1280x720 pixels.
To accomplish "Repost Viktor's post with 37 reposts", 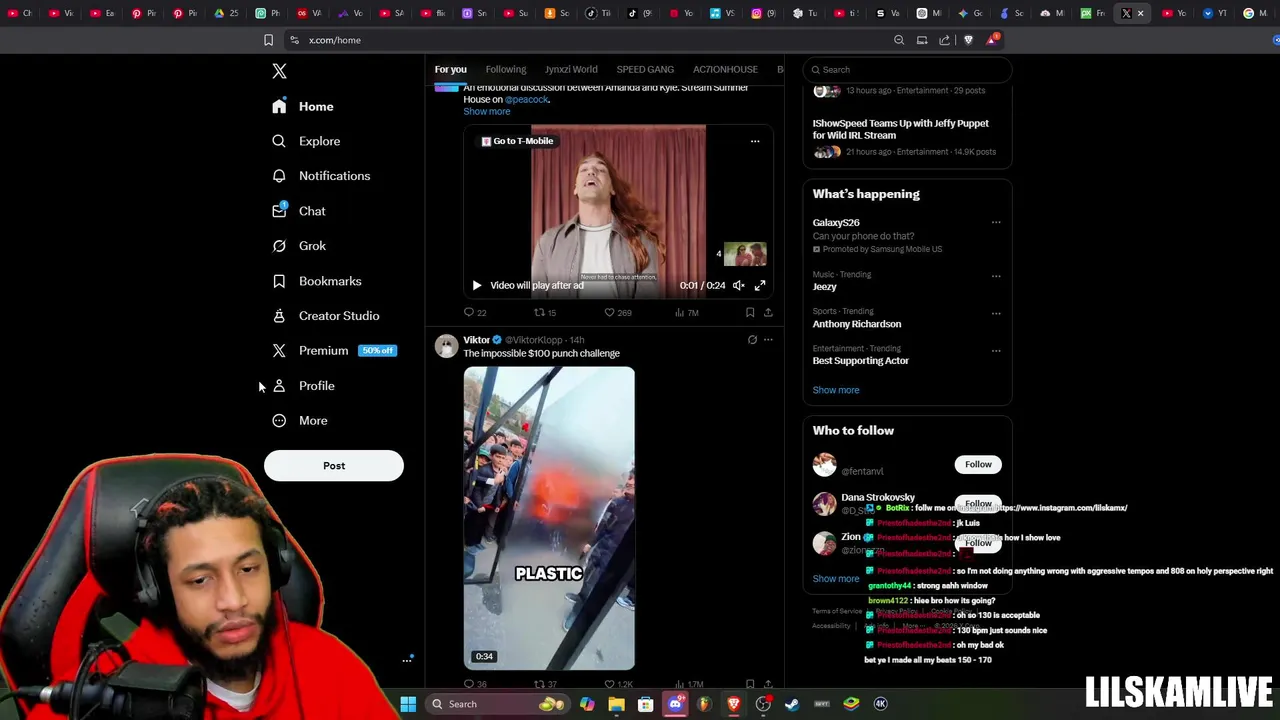I will 545,684.
